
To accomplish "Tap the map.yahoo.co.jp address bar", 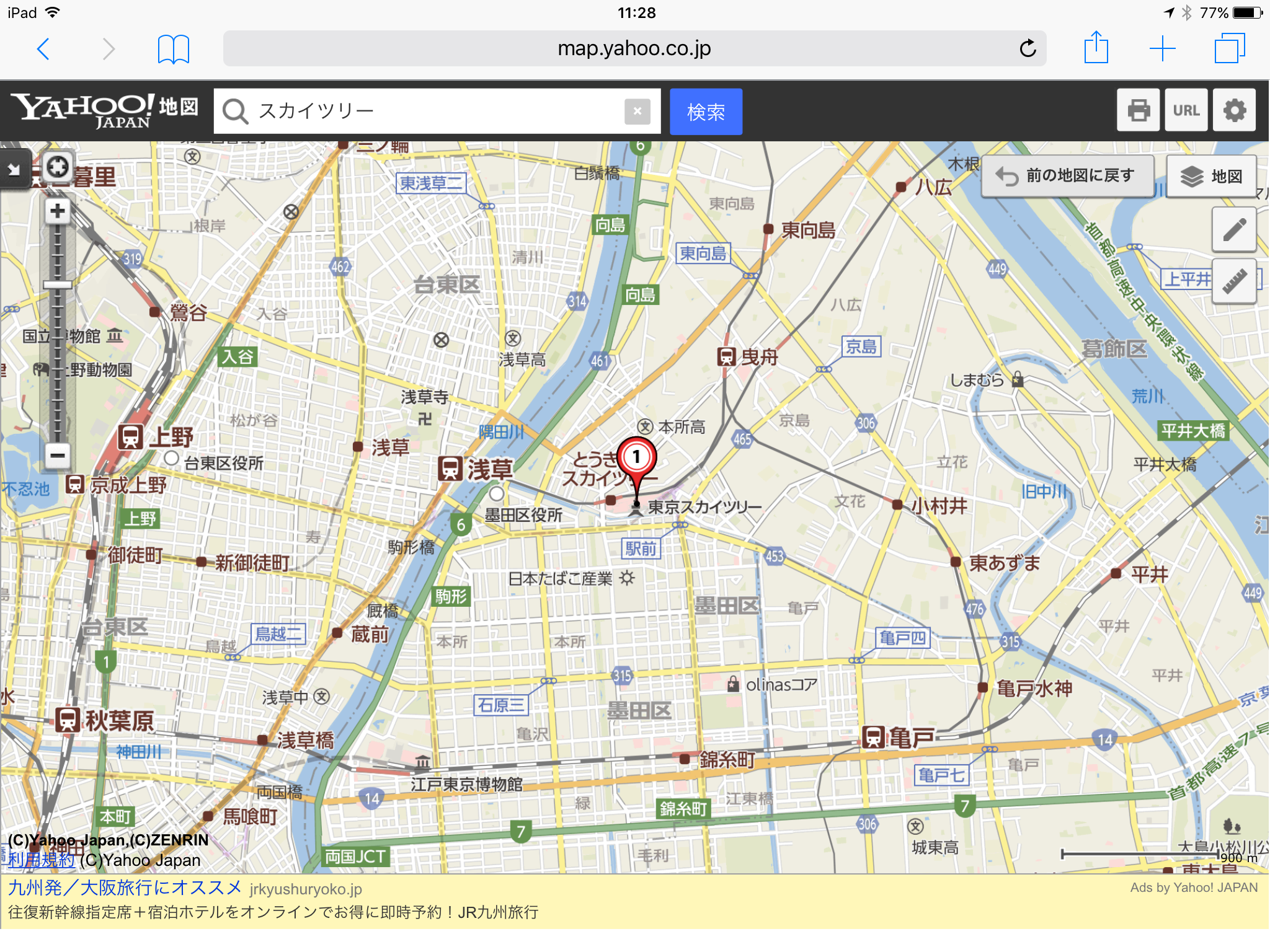I will click(x=634, y=48).
